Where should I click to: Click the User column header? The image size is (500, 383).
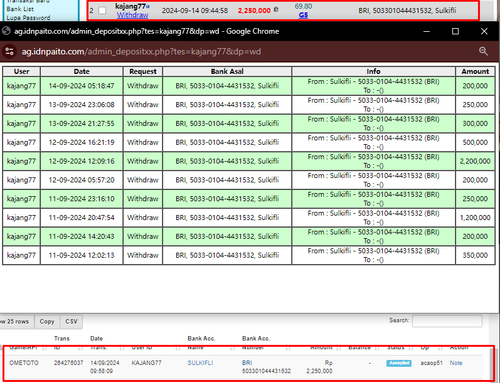tap(22, 71)
